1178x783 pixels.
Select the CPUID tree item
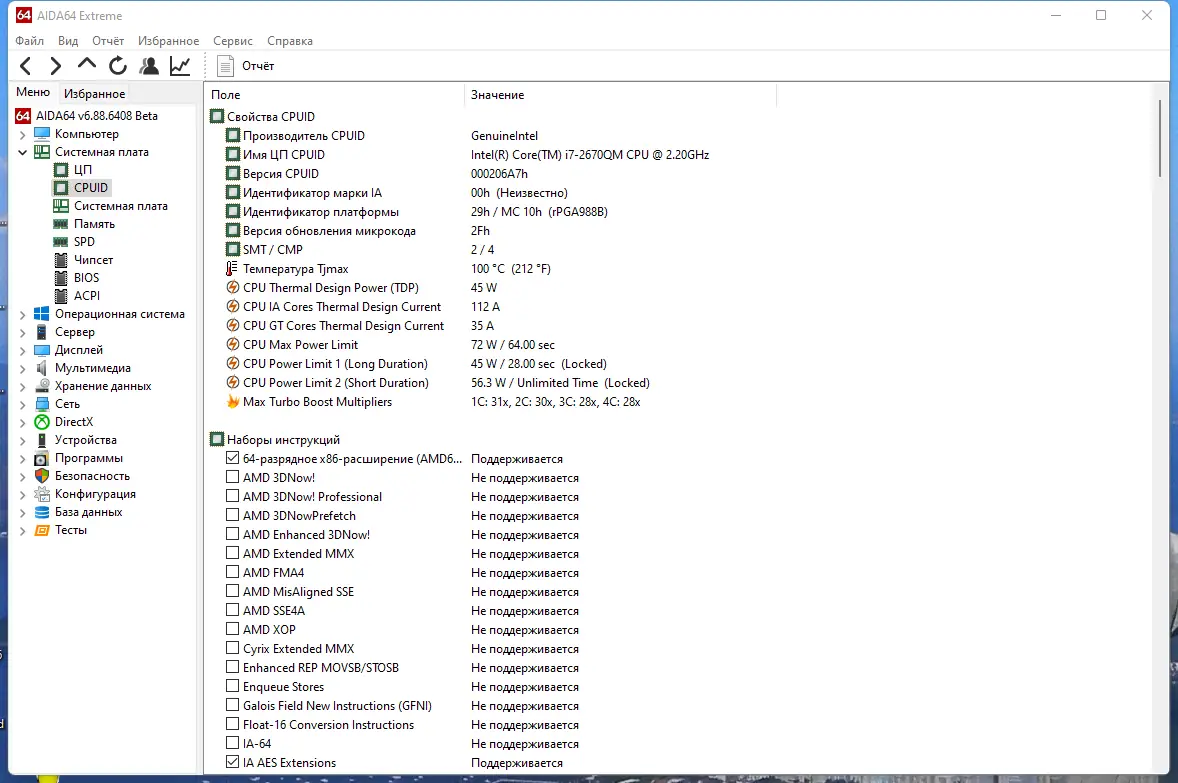coord(91,188)
